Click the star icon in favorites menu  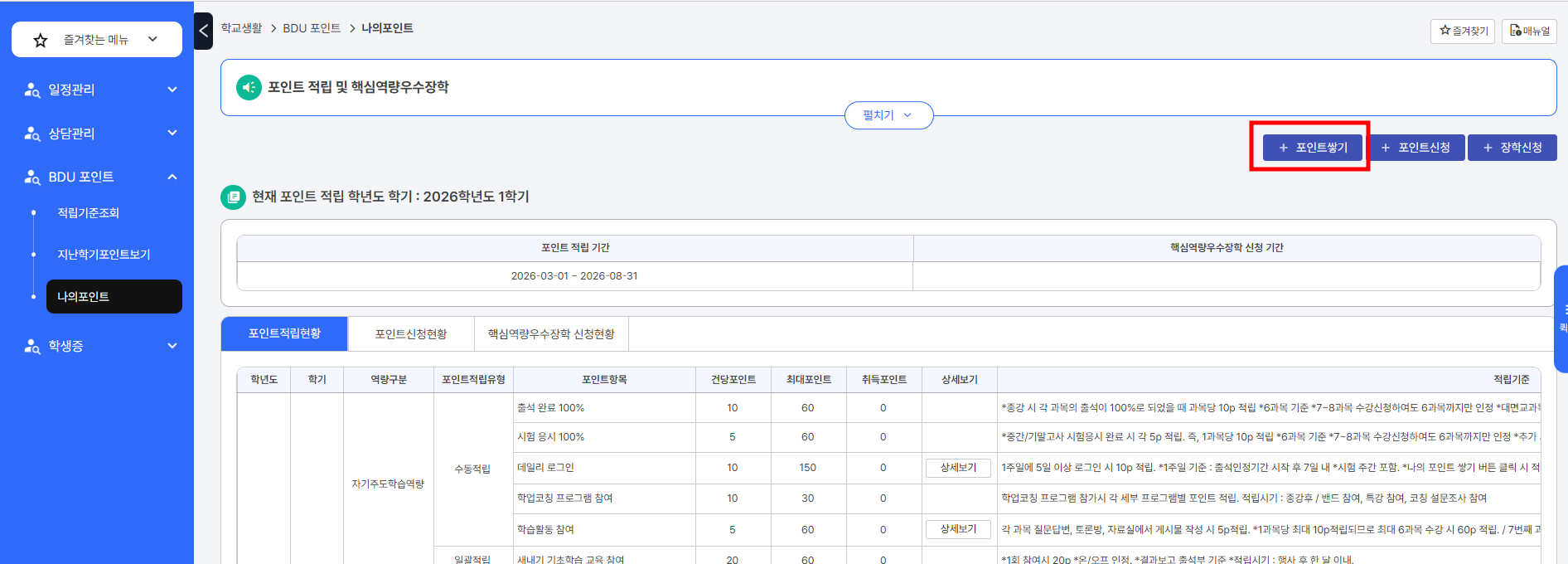point(41,40)
